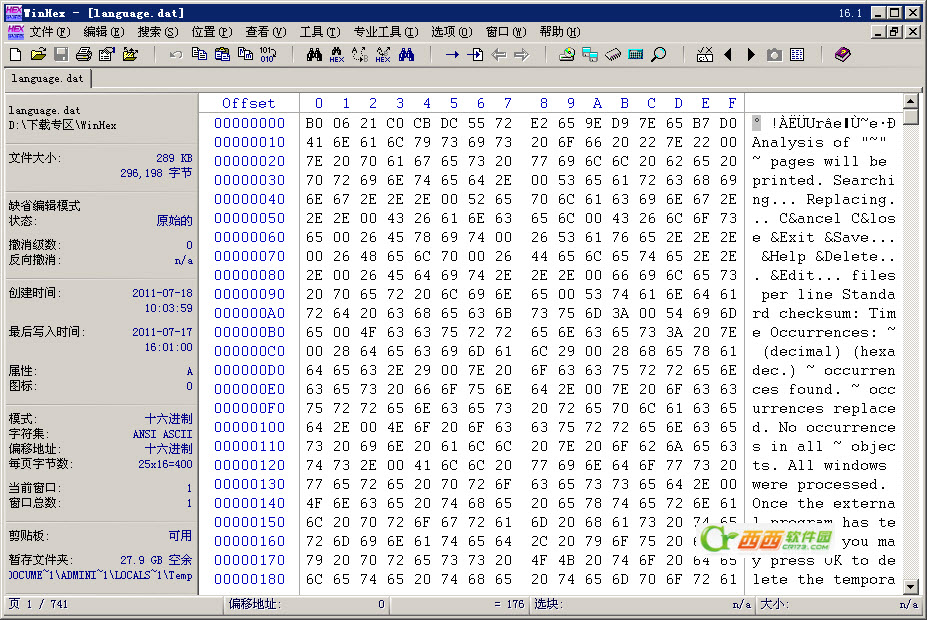Click the Save floppy disk icon
The width and height of the screenshot is (927, 620).
point(61,55)
